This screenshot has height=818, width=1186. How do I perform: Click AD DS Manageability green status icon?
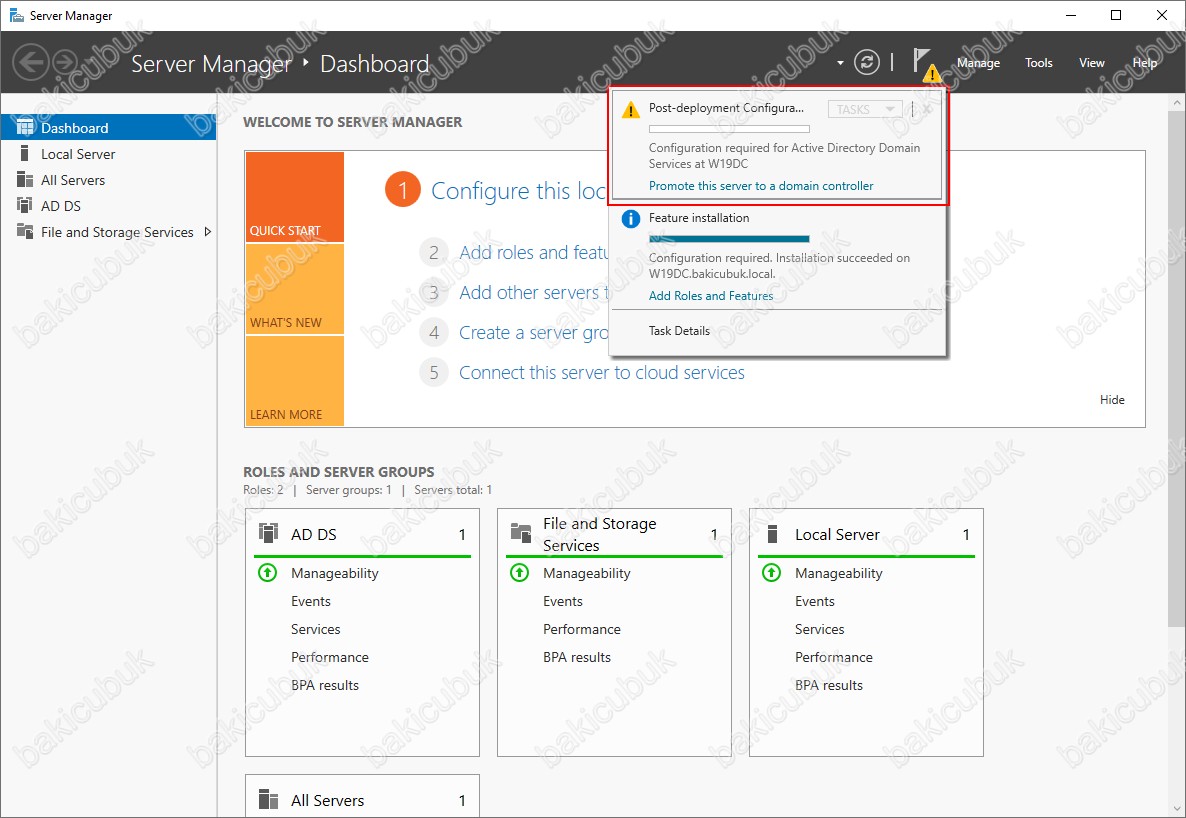tap(268, 573)
